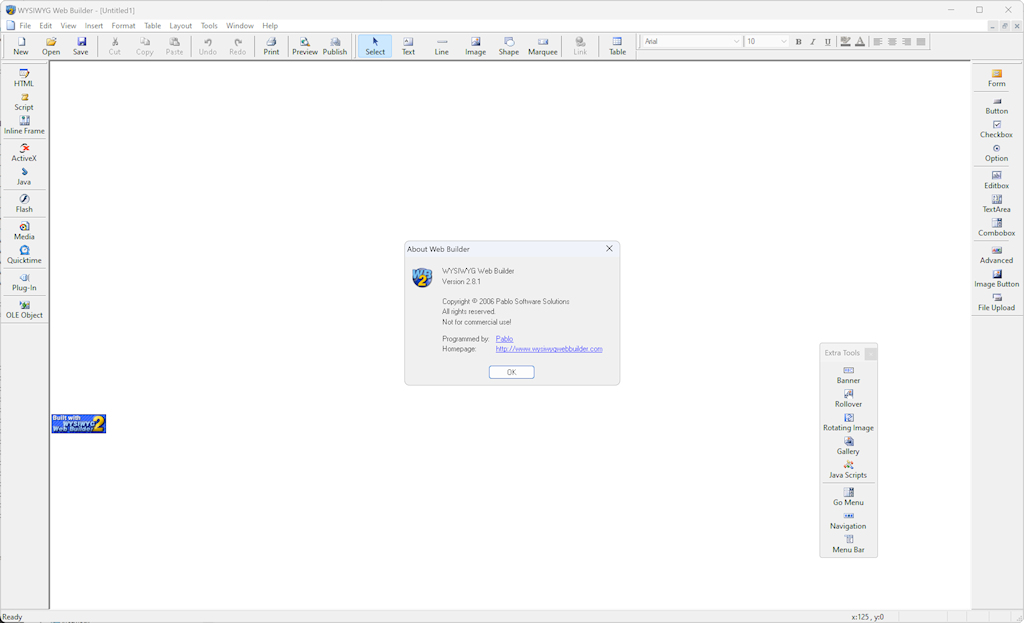Insert a Java applet object

pos(24,176)
